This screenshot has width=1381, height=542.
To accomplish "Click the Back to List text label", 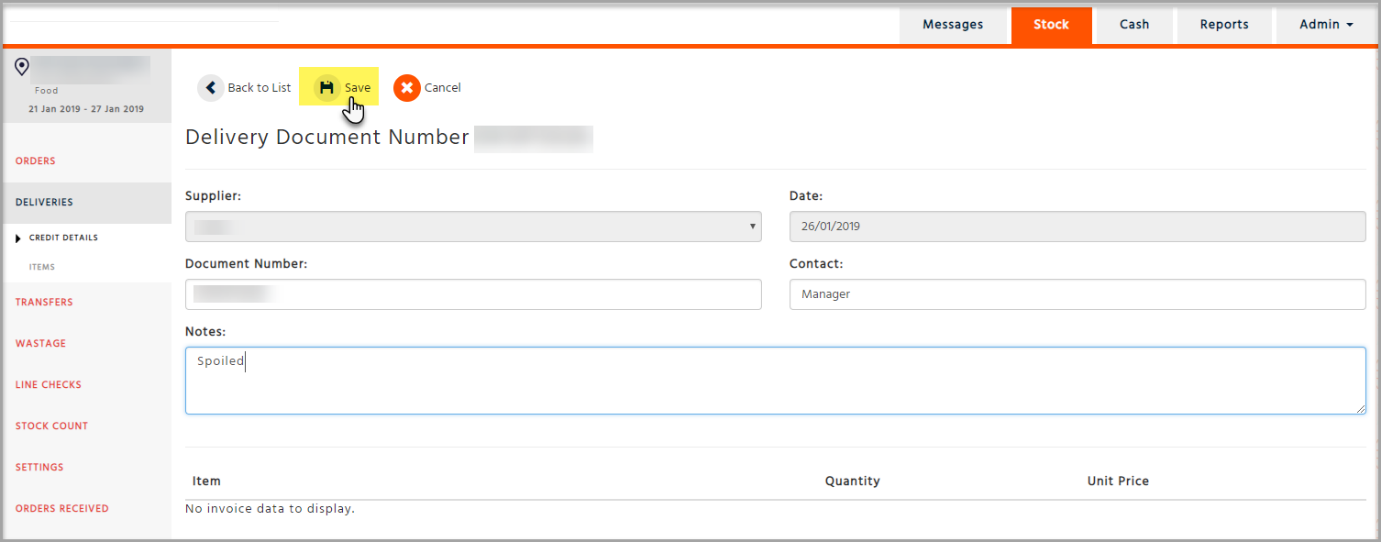I will 259,88.
